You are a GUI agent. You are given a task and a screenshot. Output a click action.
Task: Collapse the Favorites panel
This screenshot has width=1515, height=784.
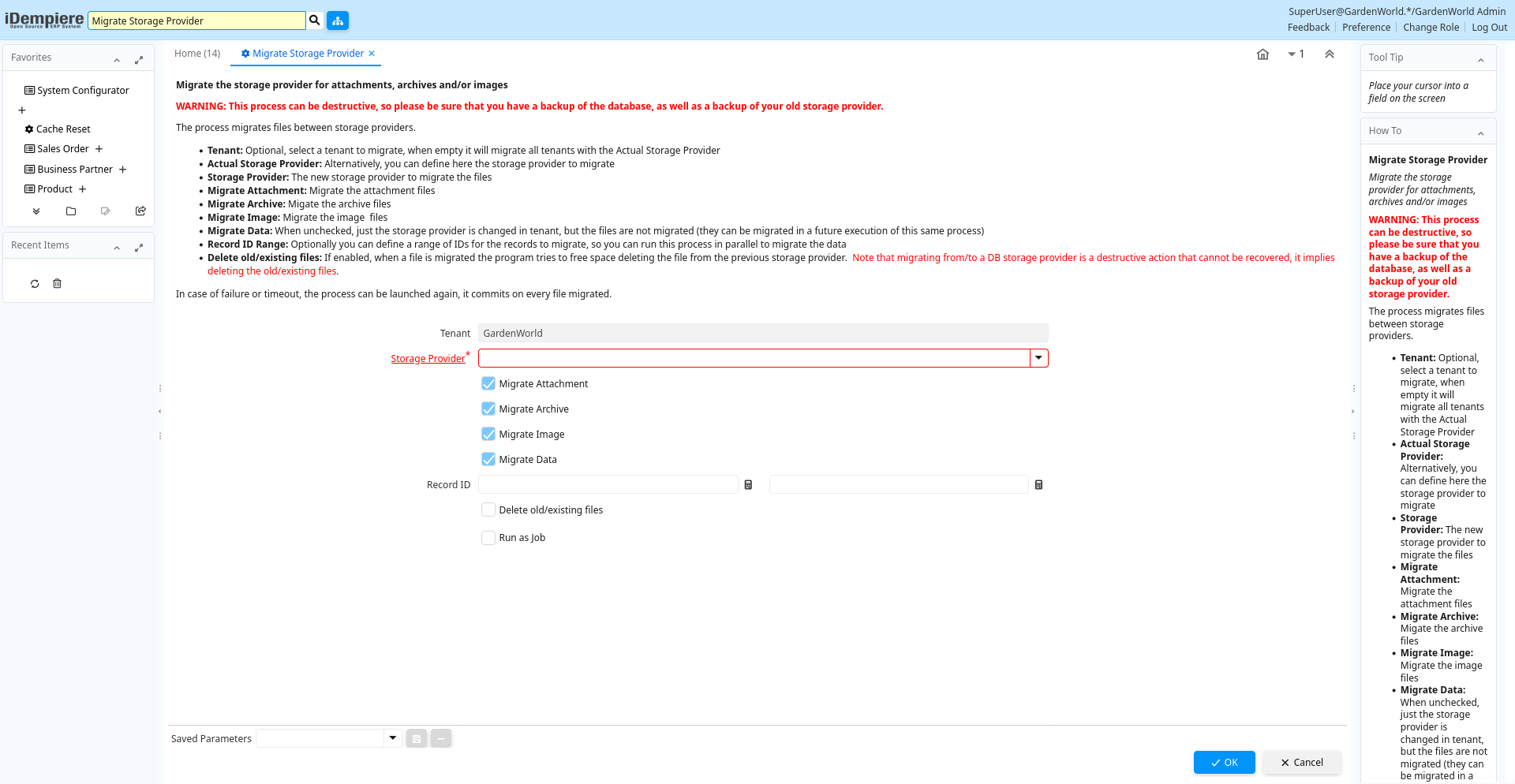[117, 60]
